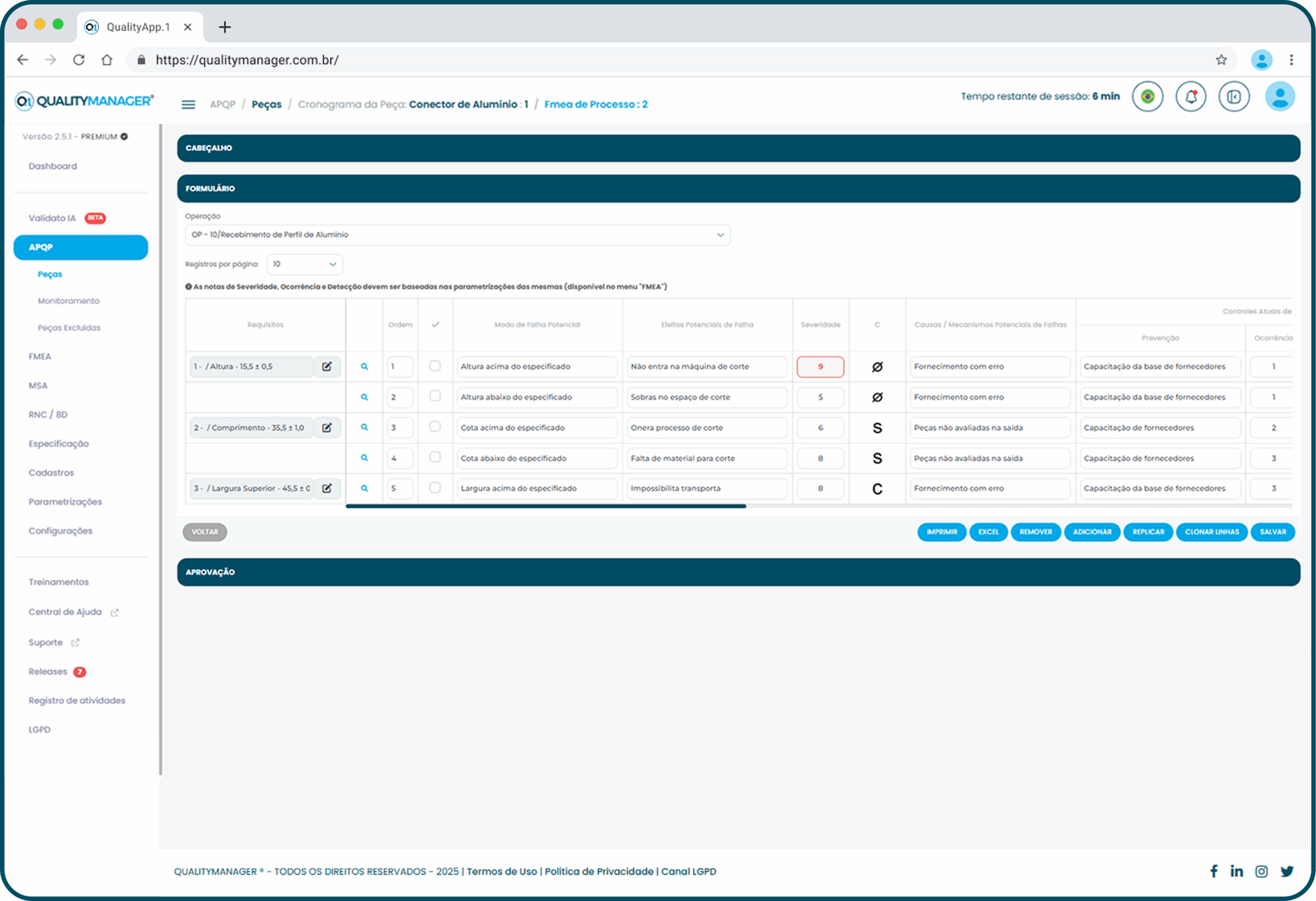The width and height of the screenshot is (1316, 901).
Task: Select the checkbox in Largura acima row
Action: click(435, 488)
